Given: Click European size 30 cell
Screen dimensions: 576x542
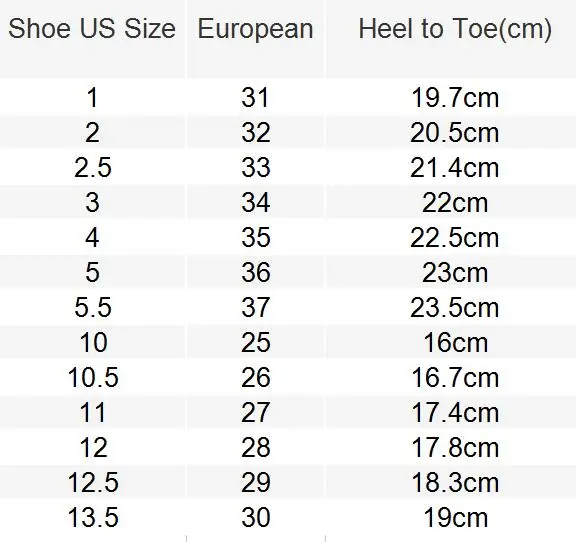Looking at the screenshot, I should [x=255, y=517].
